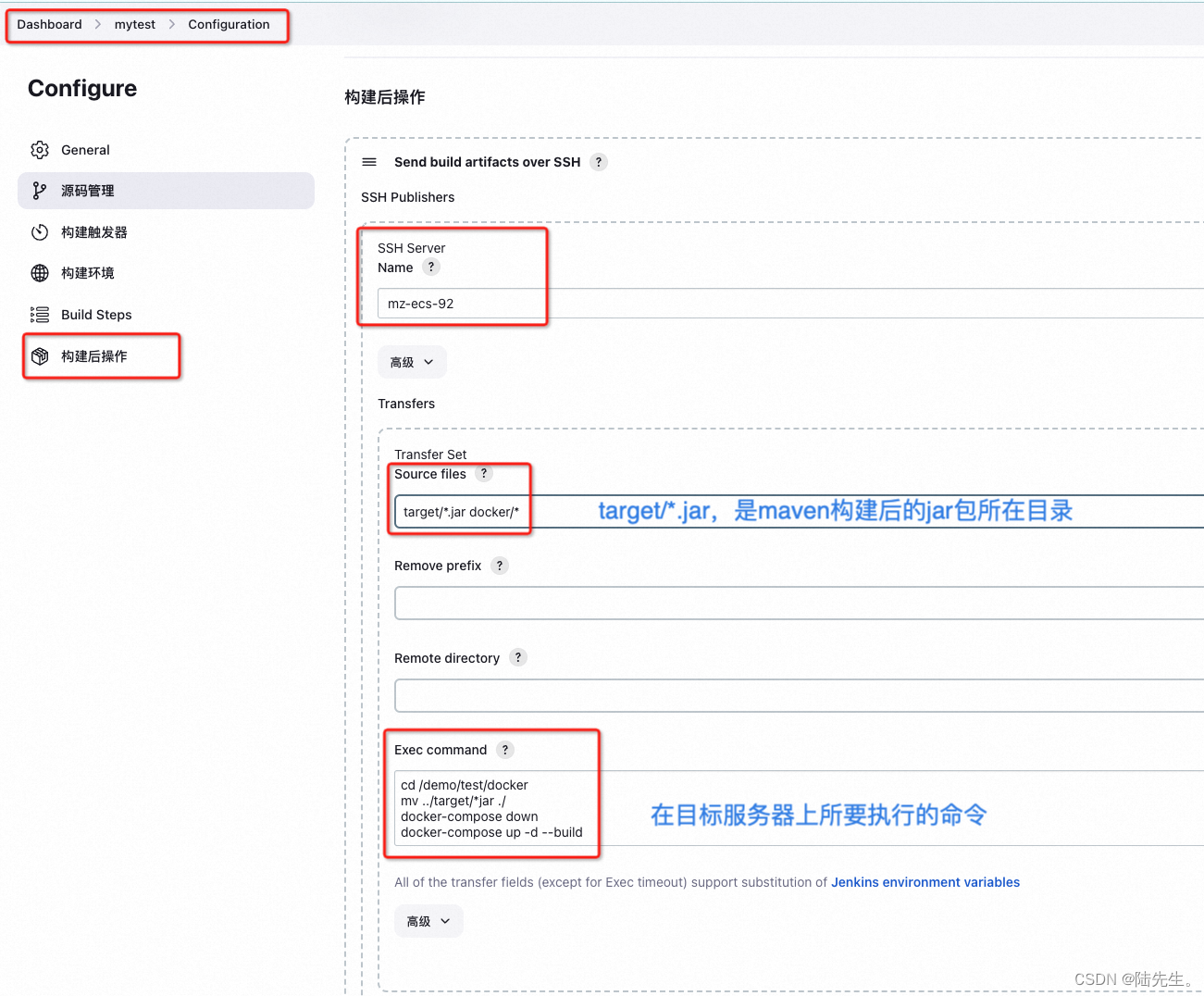Go to Dashboard via the breadcrumb

(x=49, y=24)
